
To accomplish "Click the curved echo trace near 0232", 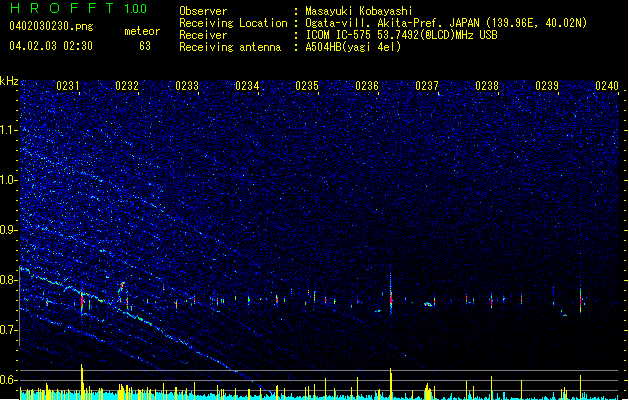I will click(x=120, y=290).
